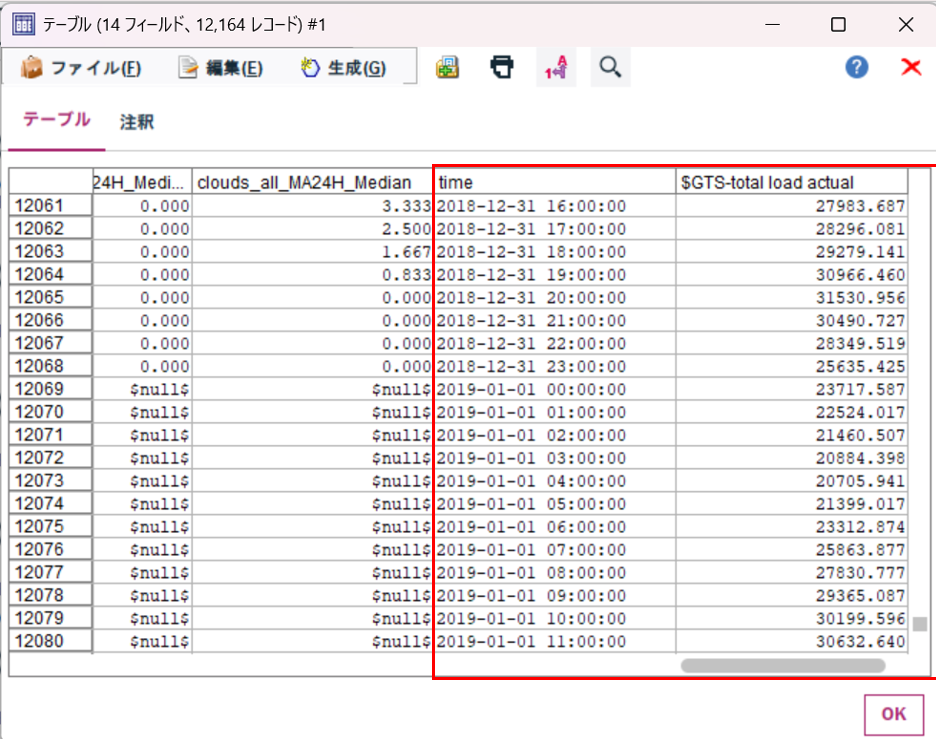Viewport: 936px width, 739px height.
Task: Click clouds median value 3.333
Action: [x=313, y=206]
